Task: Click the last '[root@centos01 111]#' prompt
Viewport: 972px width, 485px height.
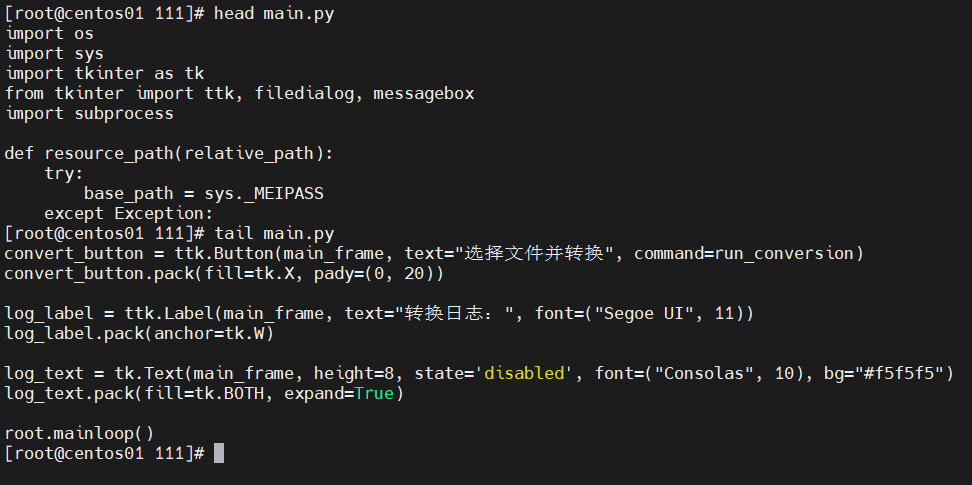Action: 104,453
